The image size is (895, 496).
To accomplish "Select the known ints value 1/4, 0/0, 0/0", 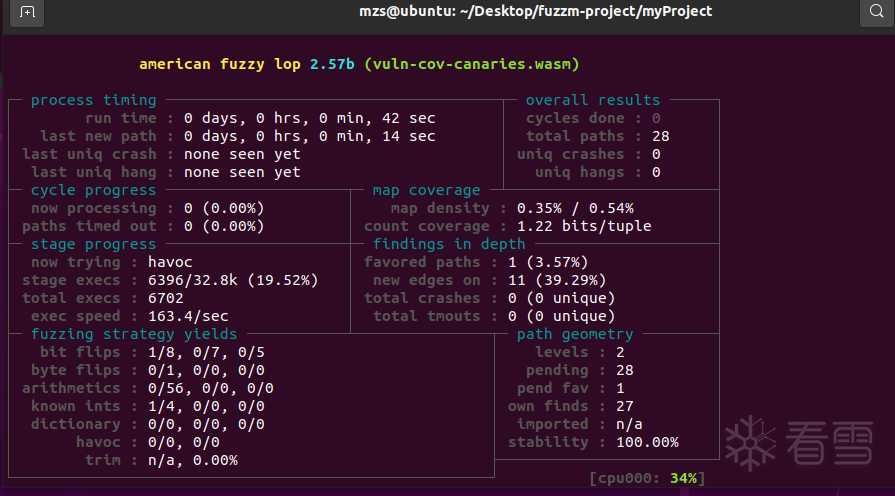I will (x=206, y=406).
